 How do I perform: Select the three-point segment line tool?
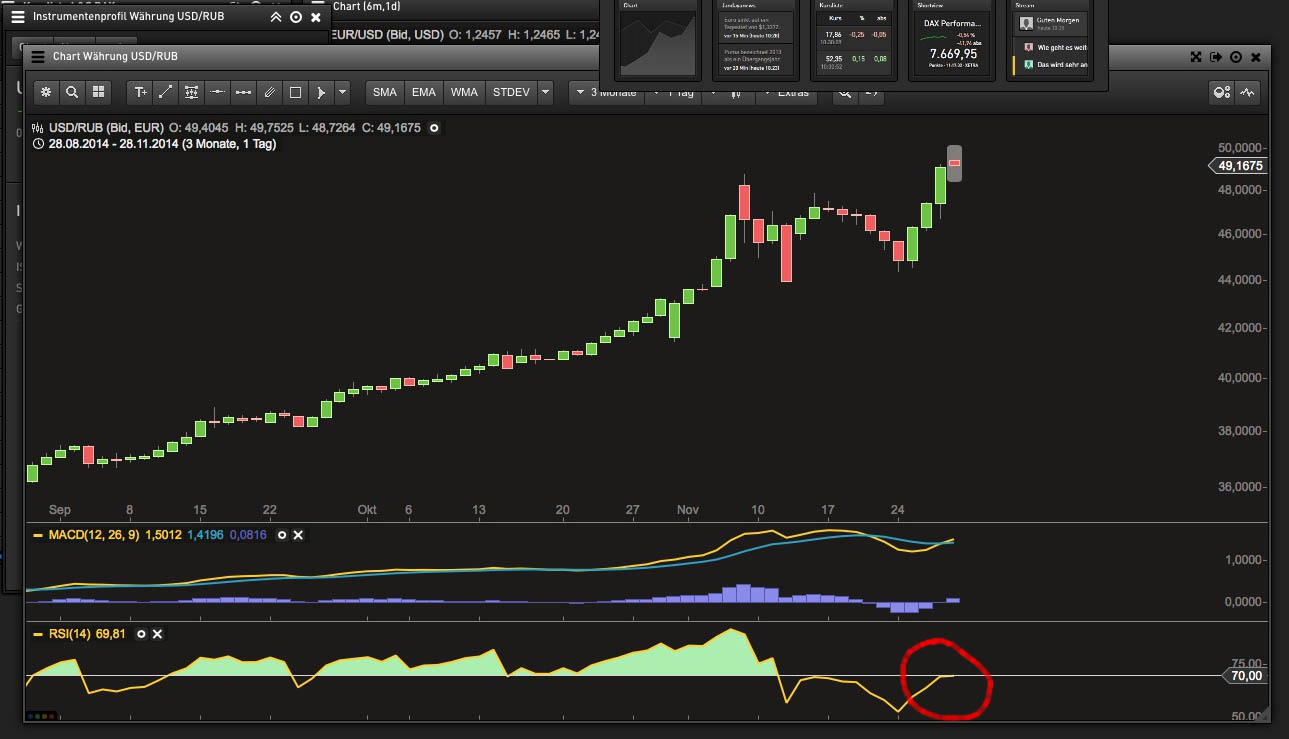[x=243, y=92]
